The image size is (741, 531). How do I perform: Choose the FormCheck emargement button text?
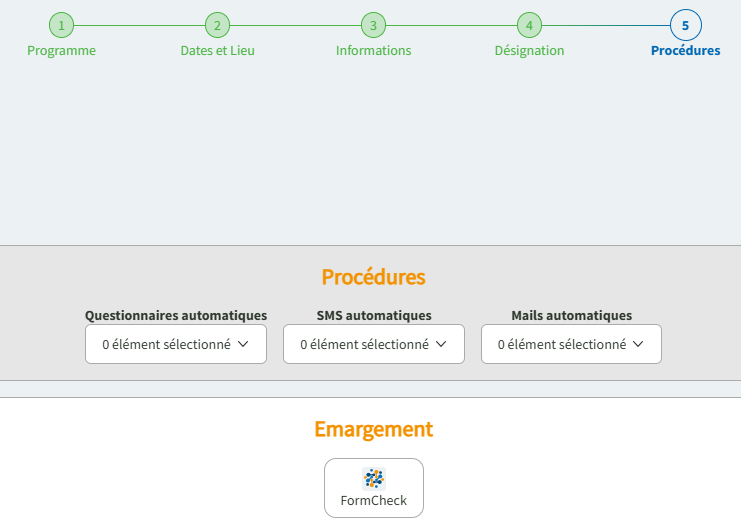pyautogui.click(x=374, y=501)
